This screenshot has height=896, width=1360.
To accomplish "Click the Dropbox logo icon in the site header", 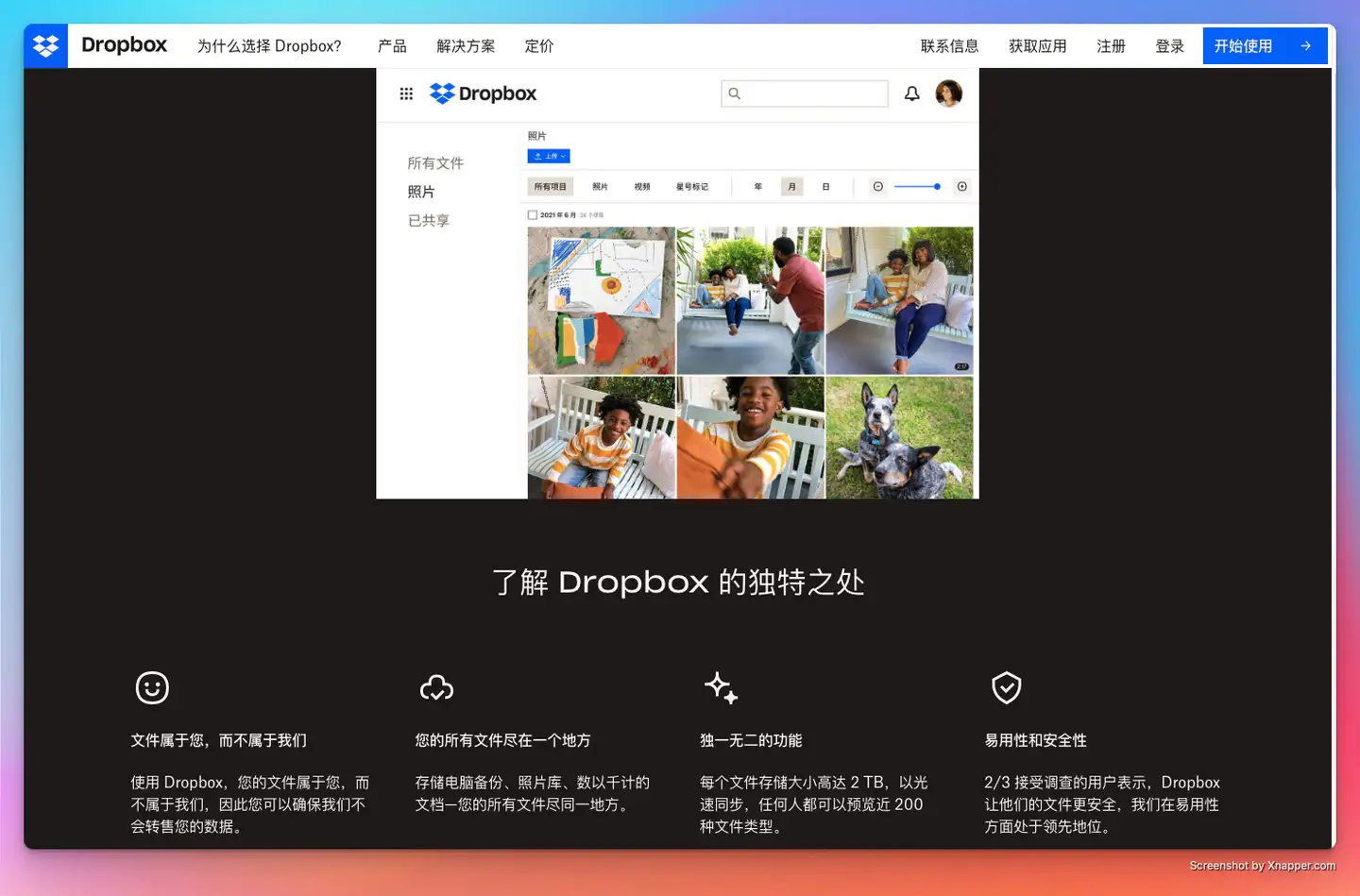I will [x=45, y=45].
